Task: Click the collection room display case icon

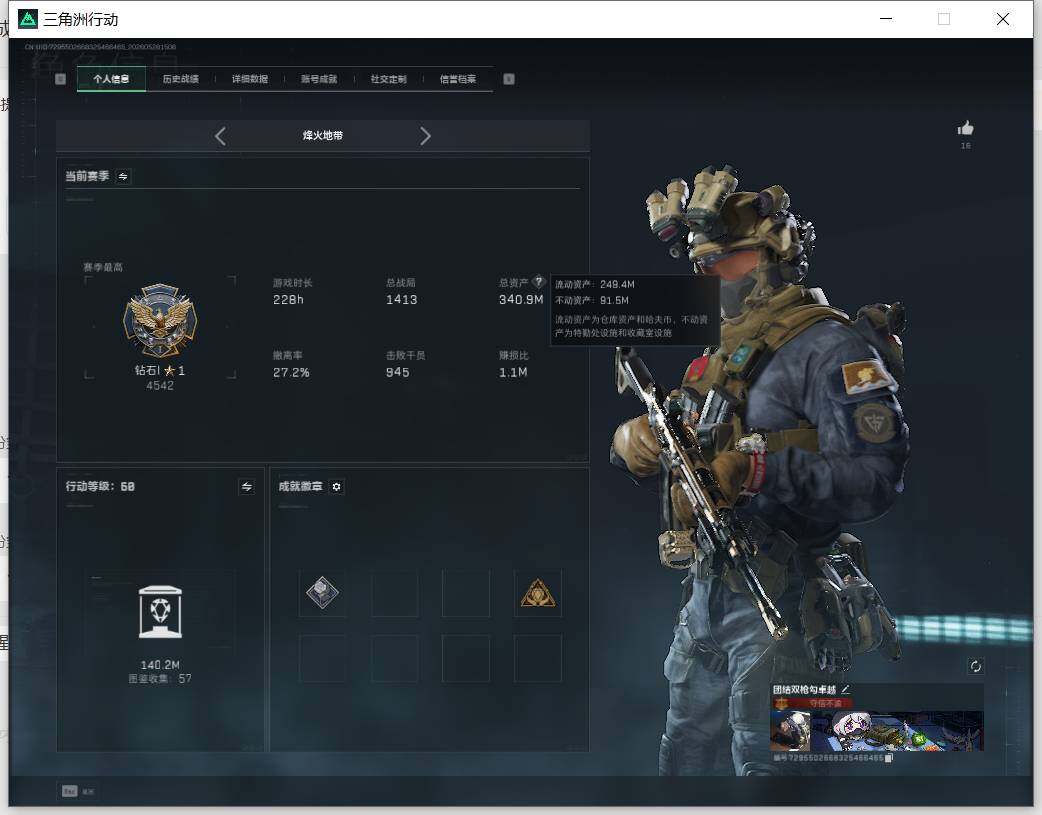Action: 160,612
